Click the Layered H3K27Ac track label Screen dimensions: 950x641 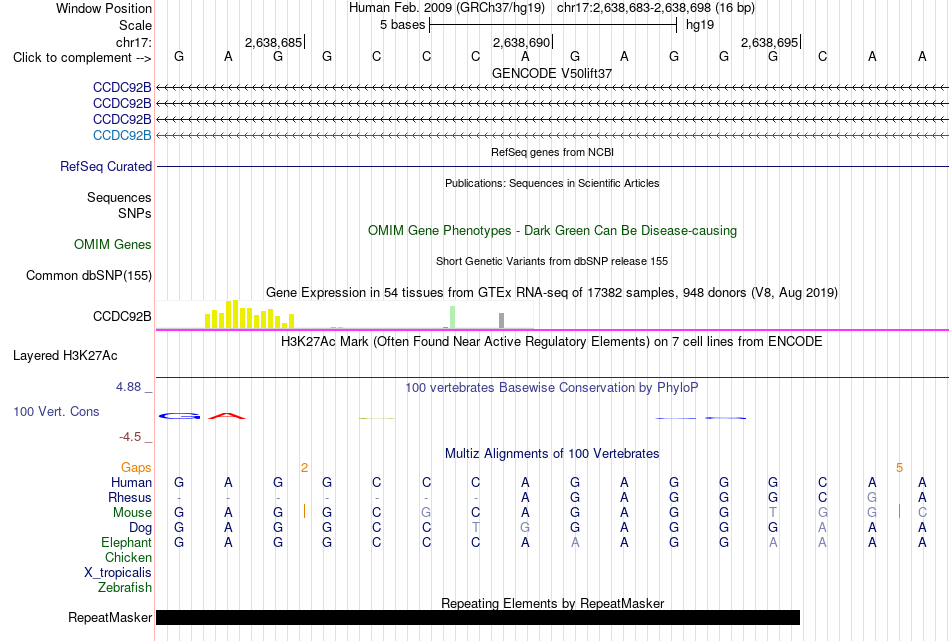pos(65,356)
